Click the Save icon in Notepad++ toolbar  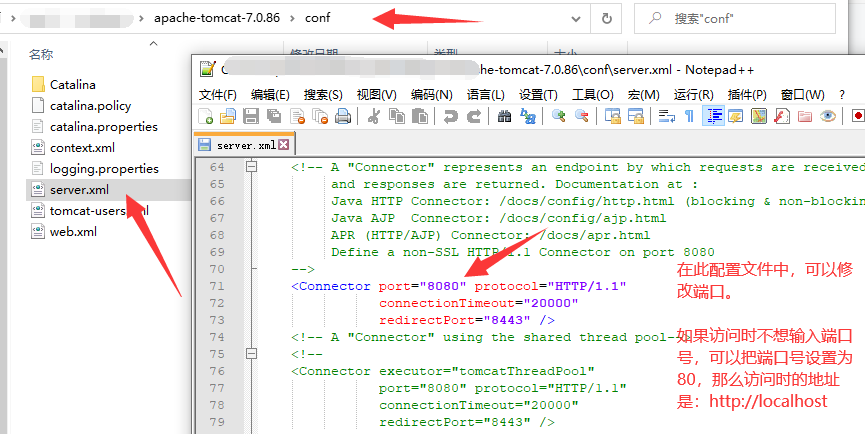click(251, 116)
